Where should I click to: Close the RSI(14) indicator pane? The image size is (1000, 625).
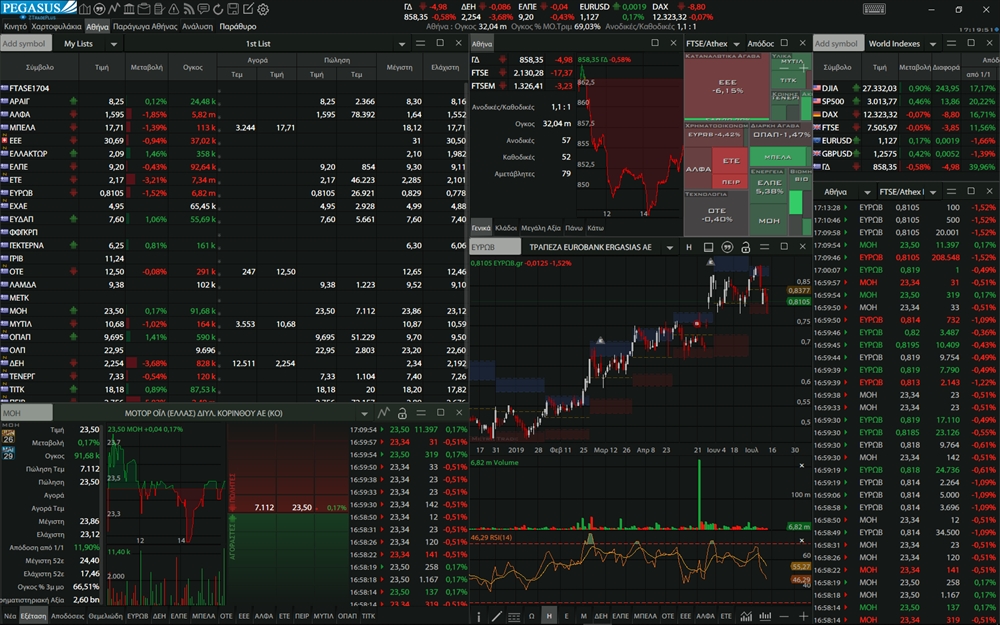802,540
